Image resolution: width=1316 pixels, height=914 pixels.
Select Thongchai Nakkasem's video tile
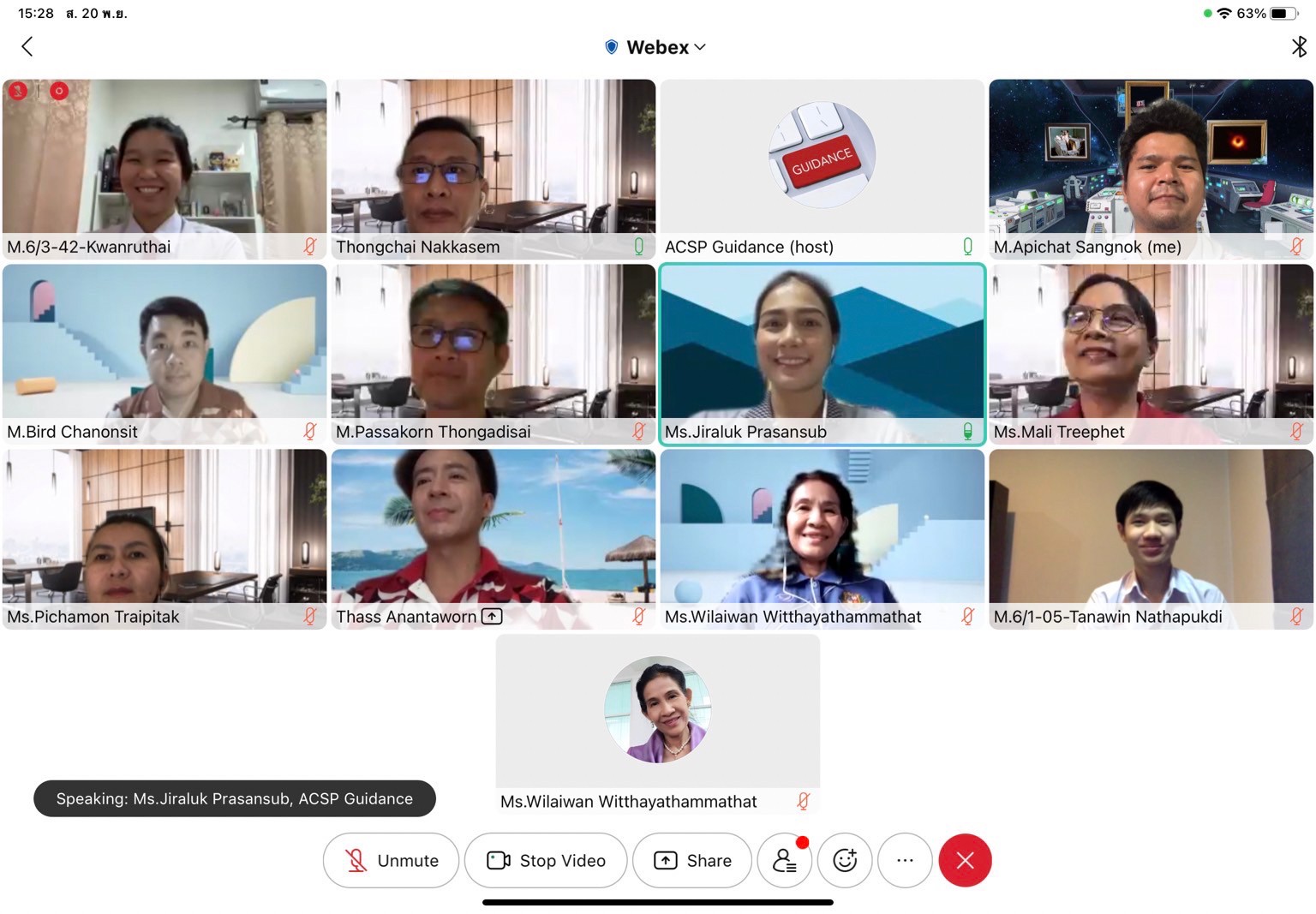(x=493, y=158)
